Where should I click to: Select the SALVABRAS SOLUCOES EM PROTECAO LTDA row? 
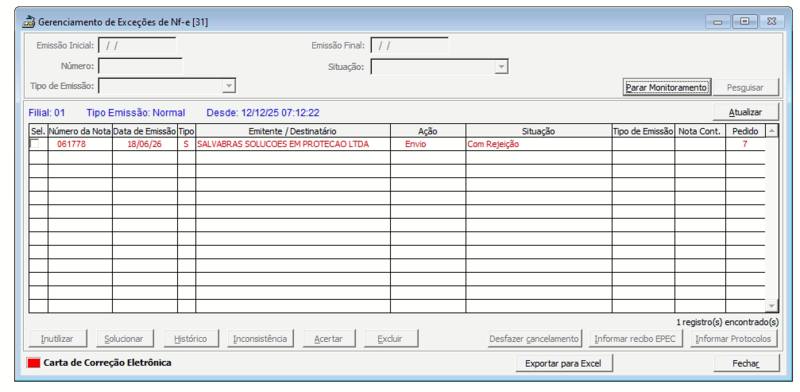pos(397,144)
